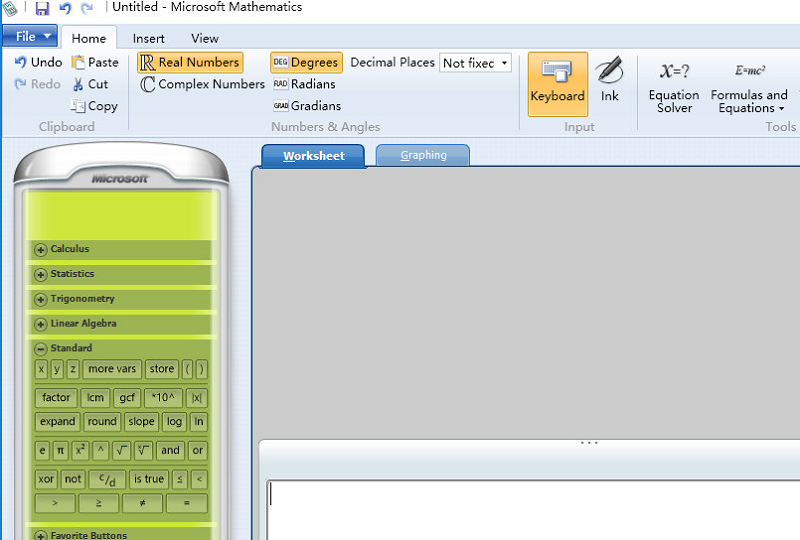Insert the pi constant
800x540 pixels.
60,451
